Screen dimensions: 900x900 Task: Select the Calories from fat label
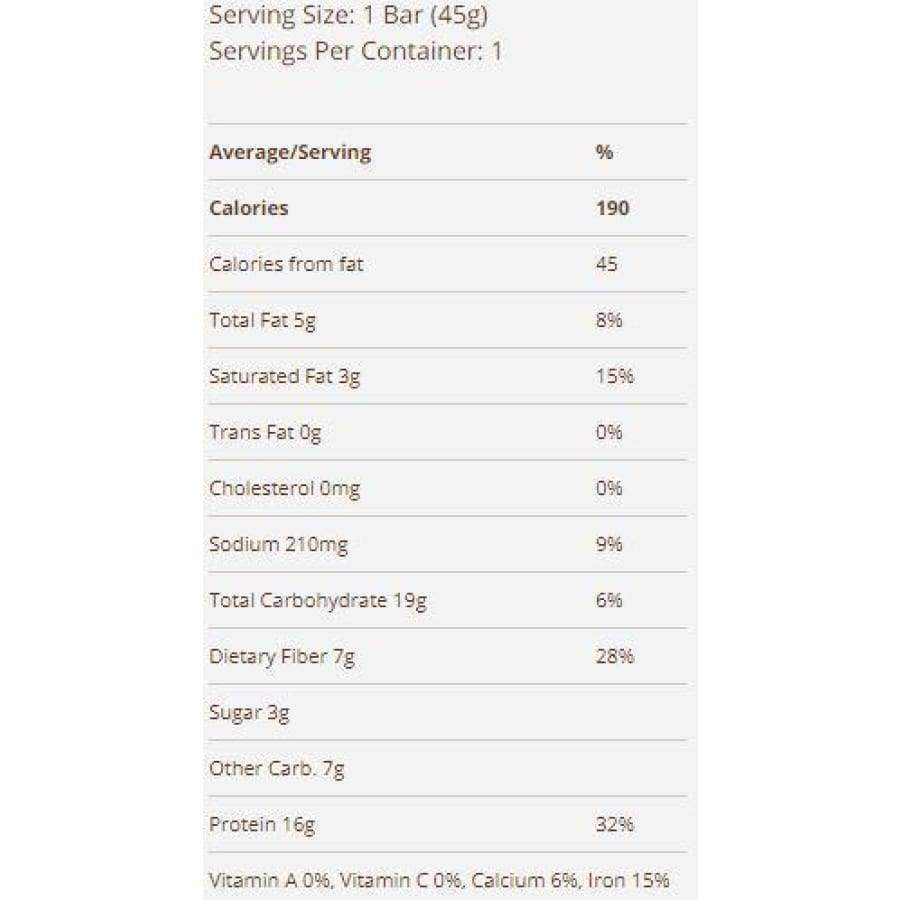tap(287, 264)
